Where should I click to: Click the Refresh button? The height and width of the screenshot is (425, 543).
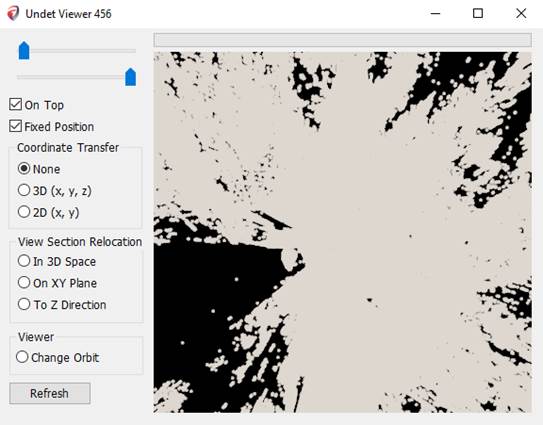click(50, 393)
